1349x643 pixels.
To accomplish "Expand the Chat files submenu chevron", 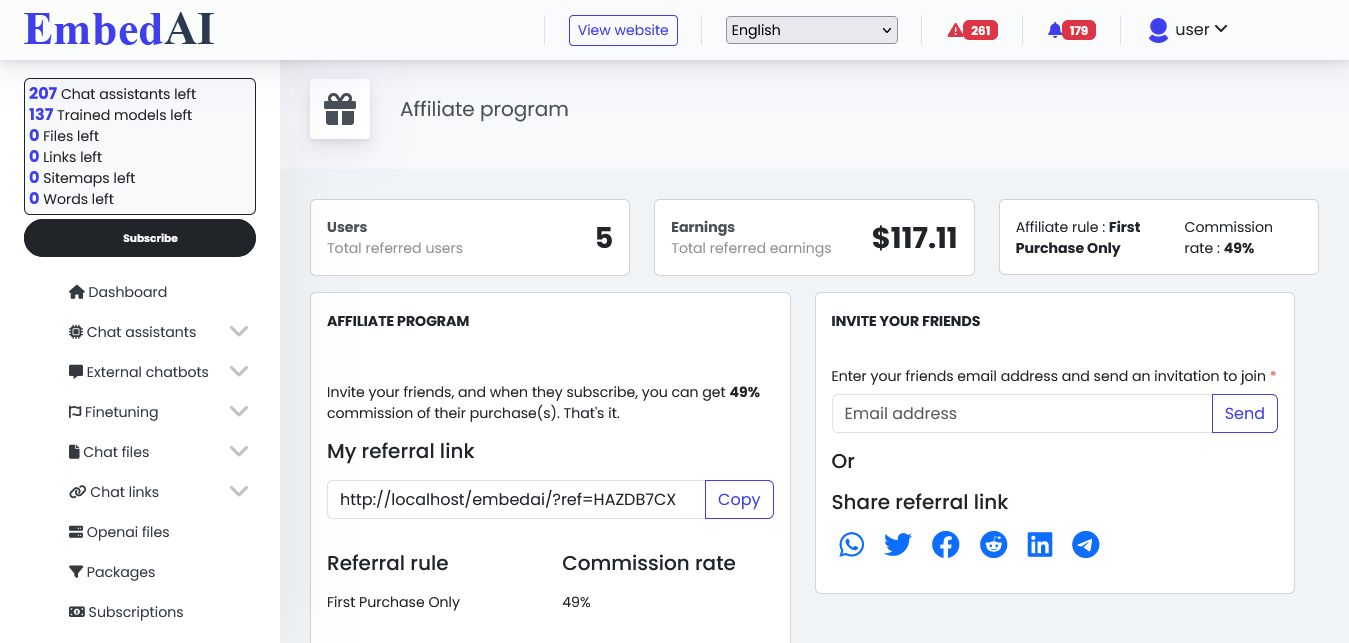I will [x=239, y=451].
